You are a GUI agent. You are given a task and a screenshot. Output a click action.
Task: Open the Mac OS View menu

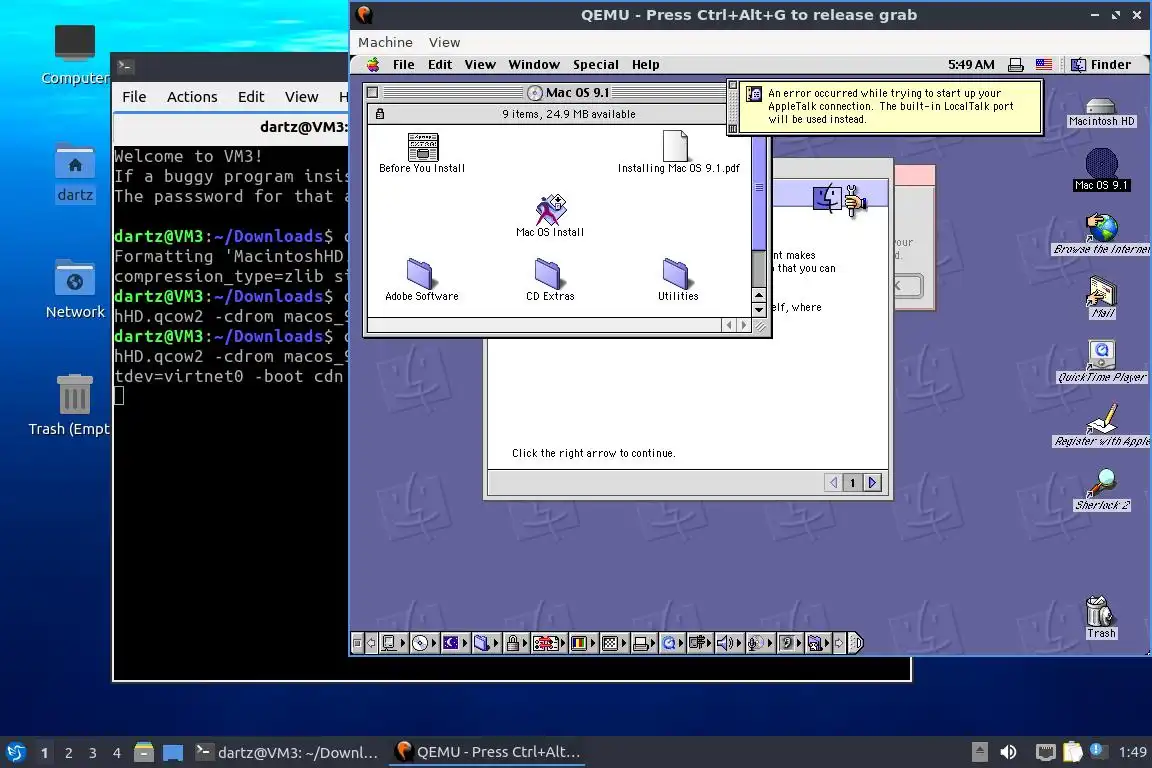[480, 65]
